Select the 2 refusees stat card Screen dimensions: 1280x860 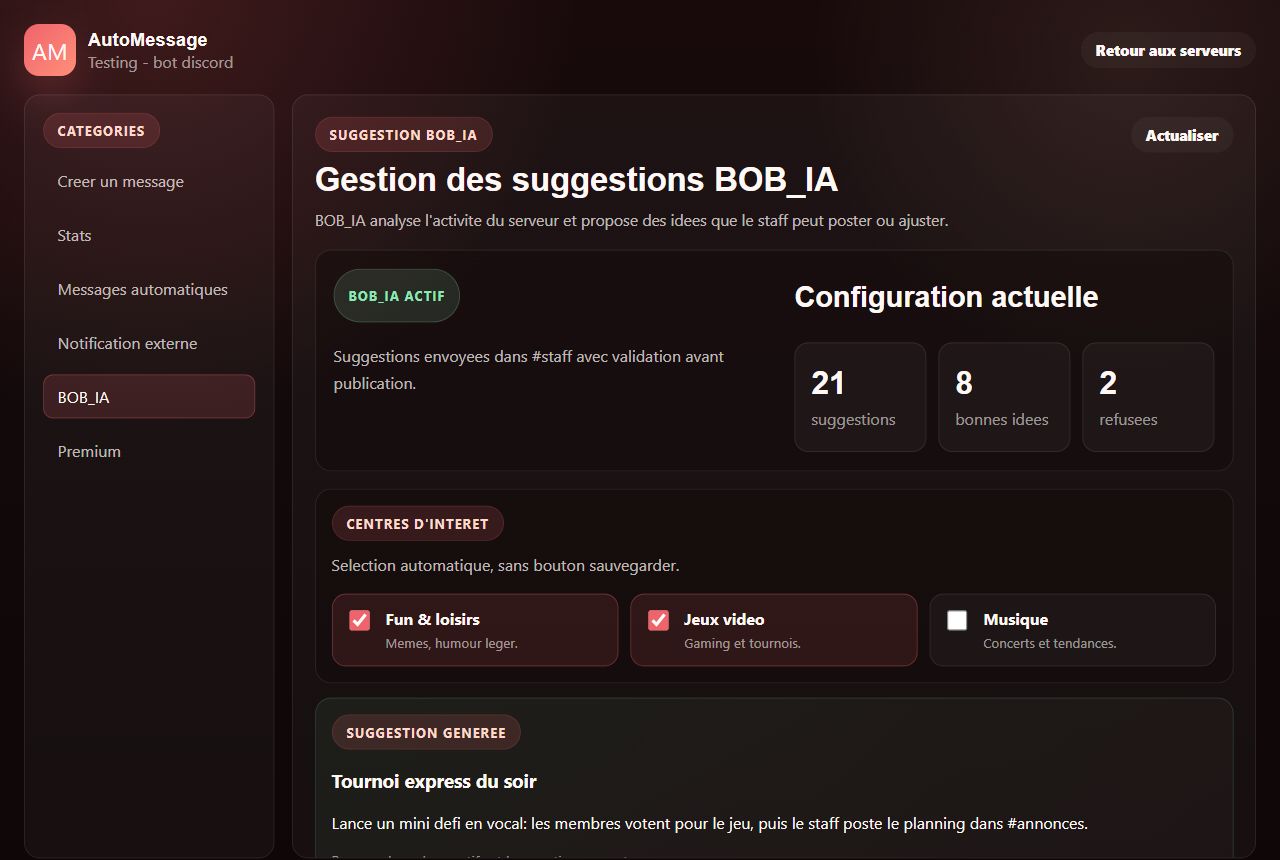pos(1148,397)
